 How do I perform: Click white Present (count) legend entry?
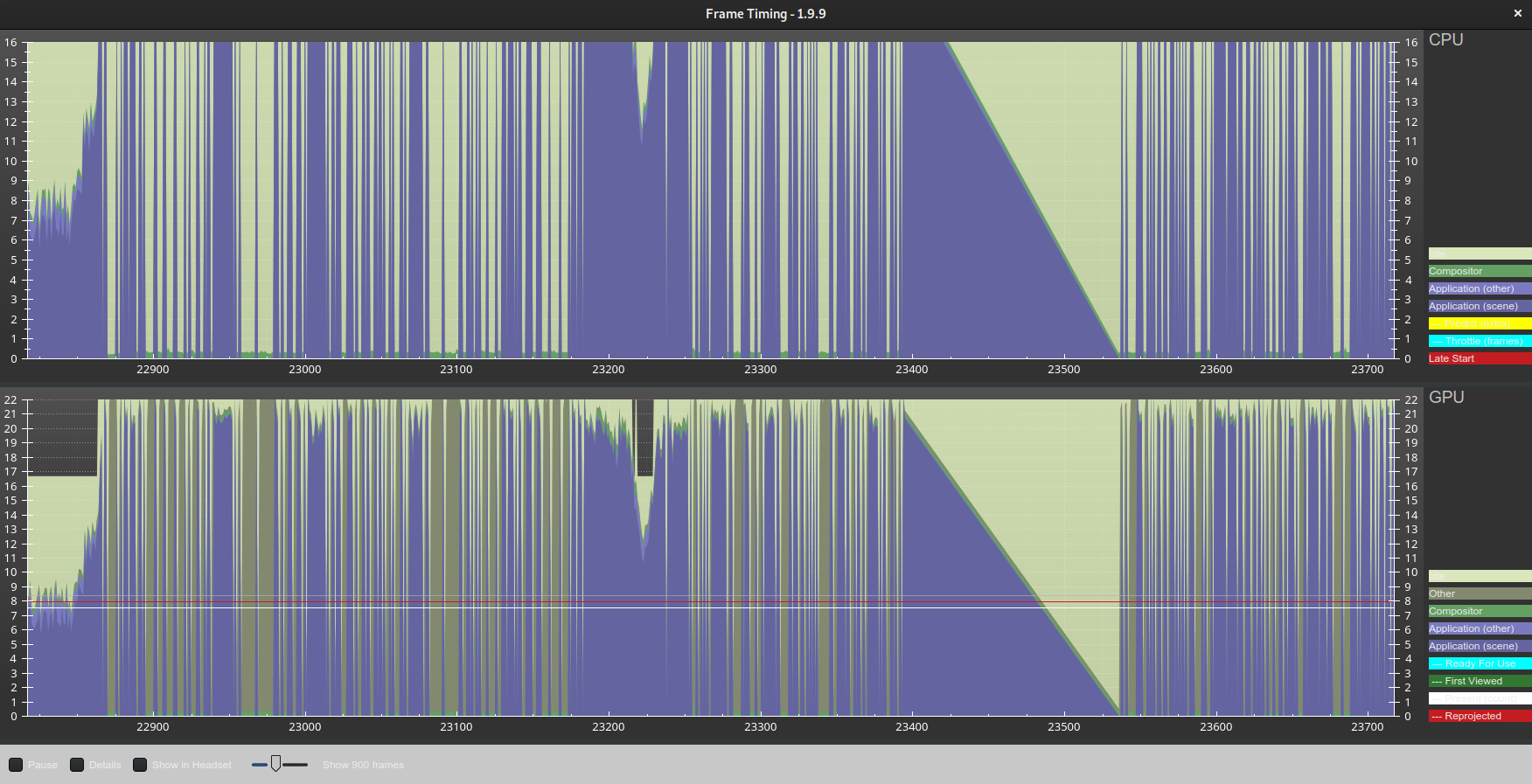1480,698
